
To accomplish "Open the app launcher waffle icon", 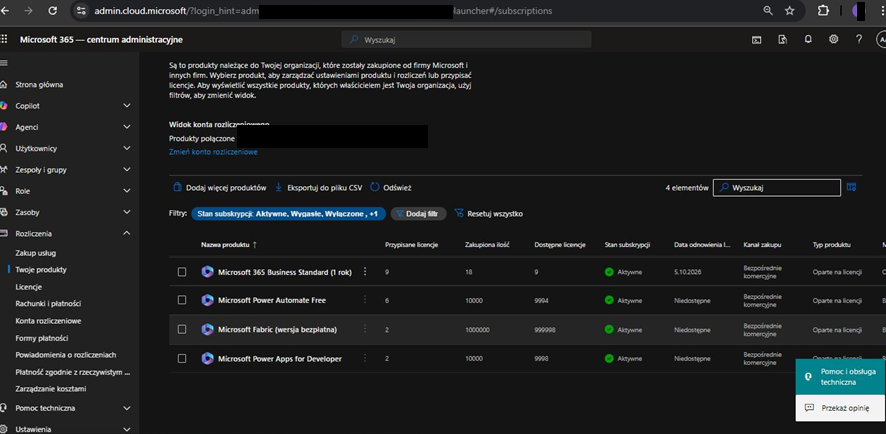I will tap(4, 40).
